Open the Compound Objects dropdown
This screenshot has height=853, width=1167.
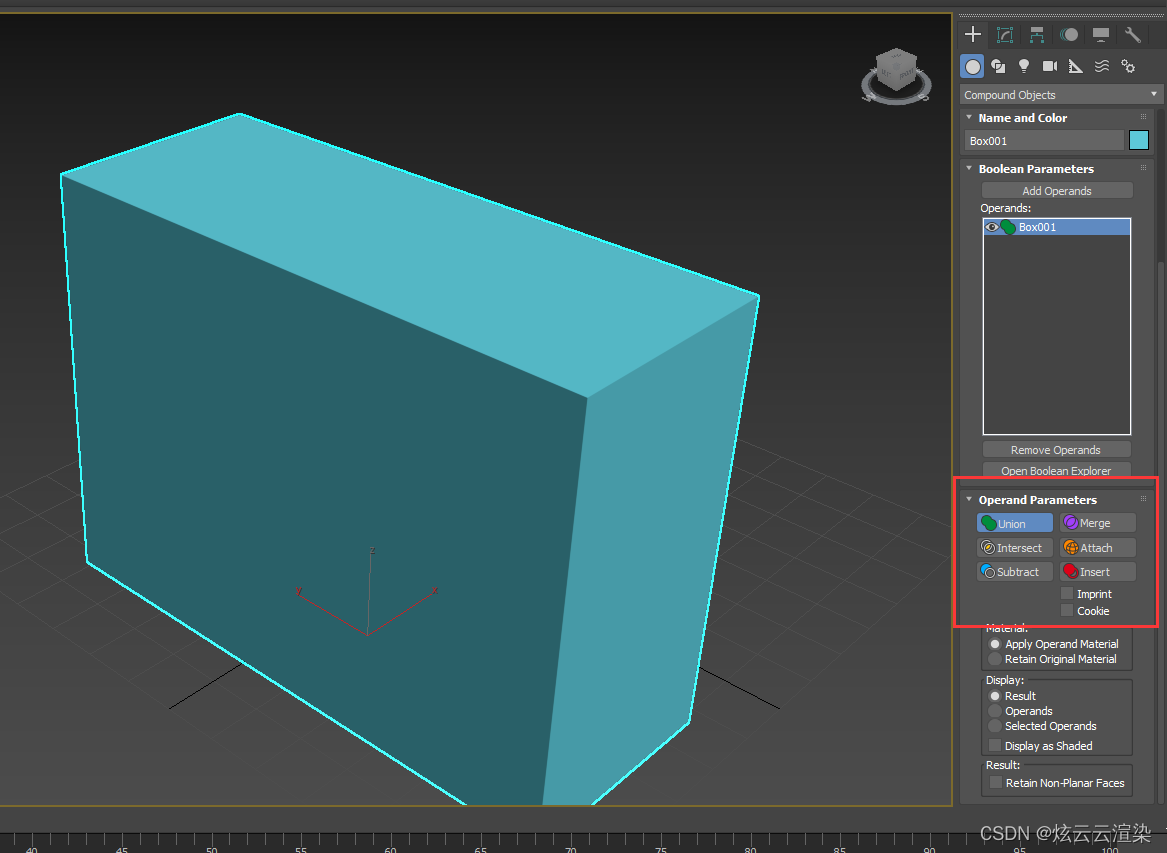1061,95
